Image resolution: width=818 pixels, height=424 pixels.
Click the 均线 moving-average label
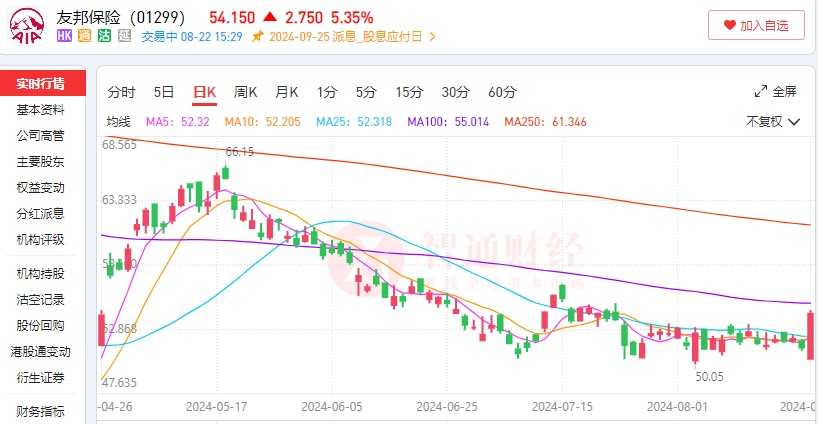click(x=118, y=122)
